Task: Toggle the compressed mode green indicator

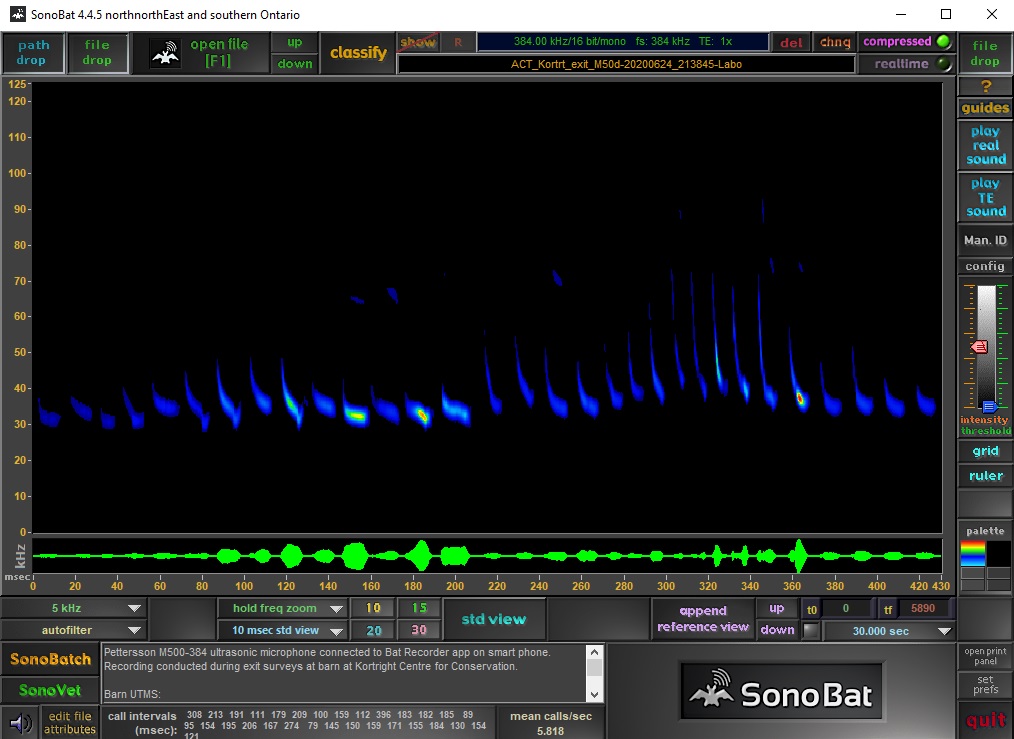Action: pyautogui.click(x=944, y=41)
